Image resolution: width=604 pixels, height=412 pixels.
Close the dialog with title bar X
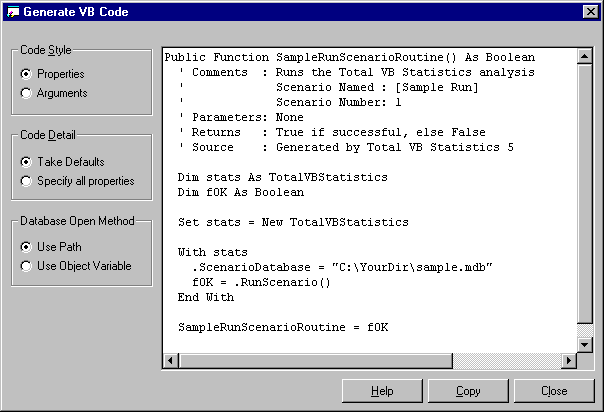(591, 12)
